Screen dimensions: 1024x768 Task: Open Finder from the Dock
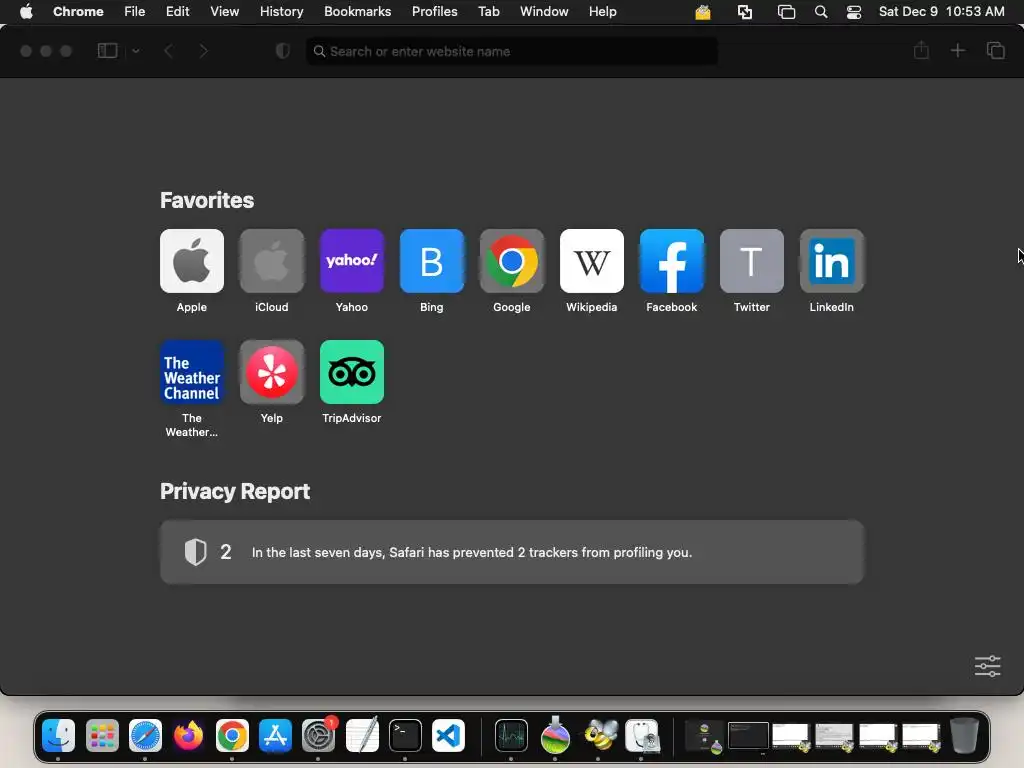click(58, 735)
